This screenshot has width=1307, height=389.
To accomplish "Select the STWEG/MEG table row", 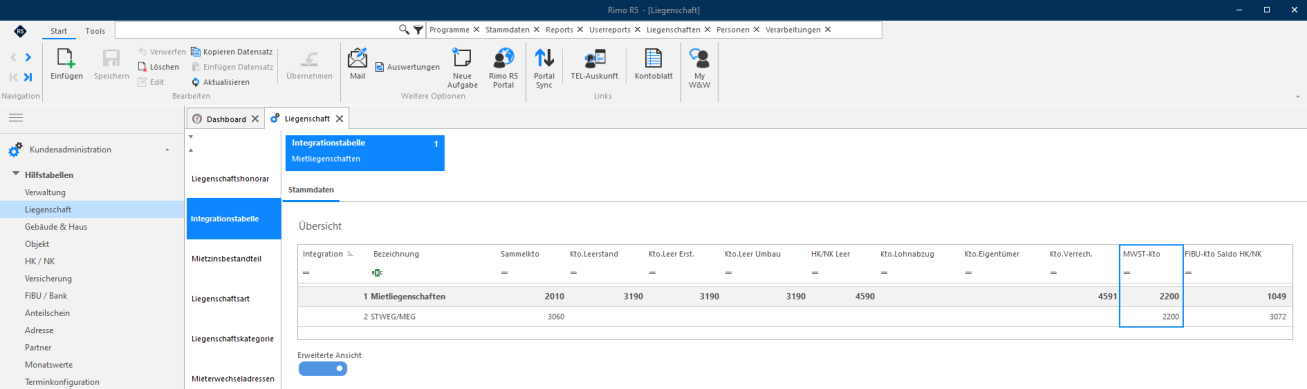I will [795, 316].
